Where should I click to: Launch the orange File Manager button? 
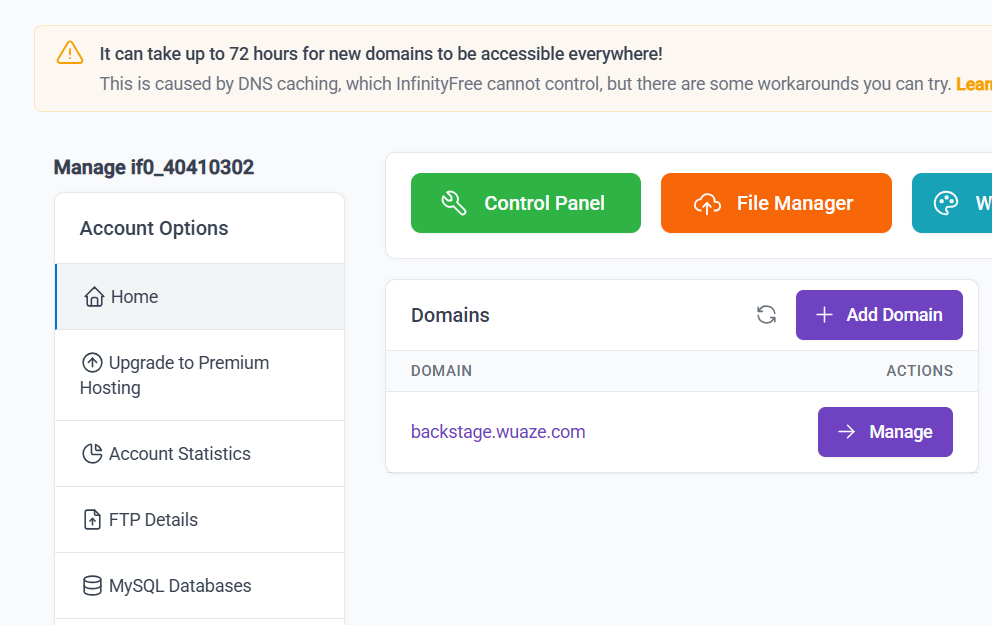pos(775,203)
